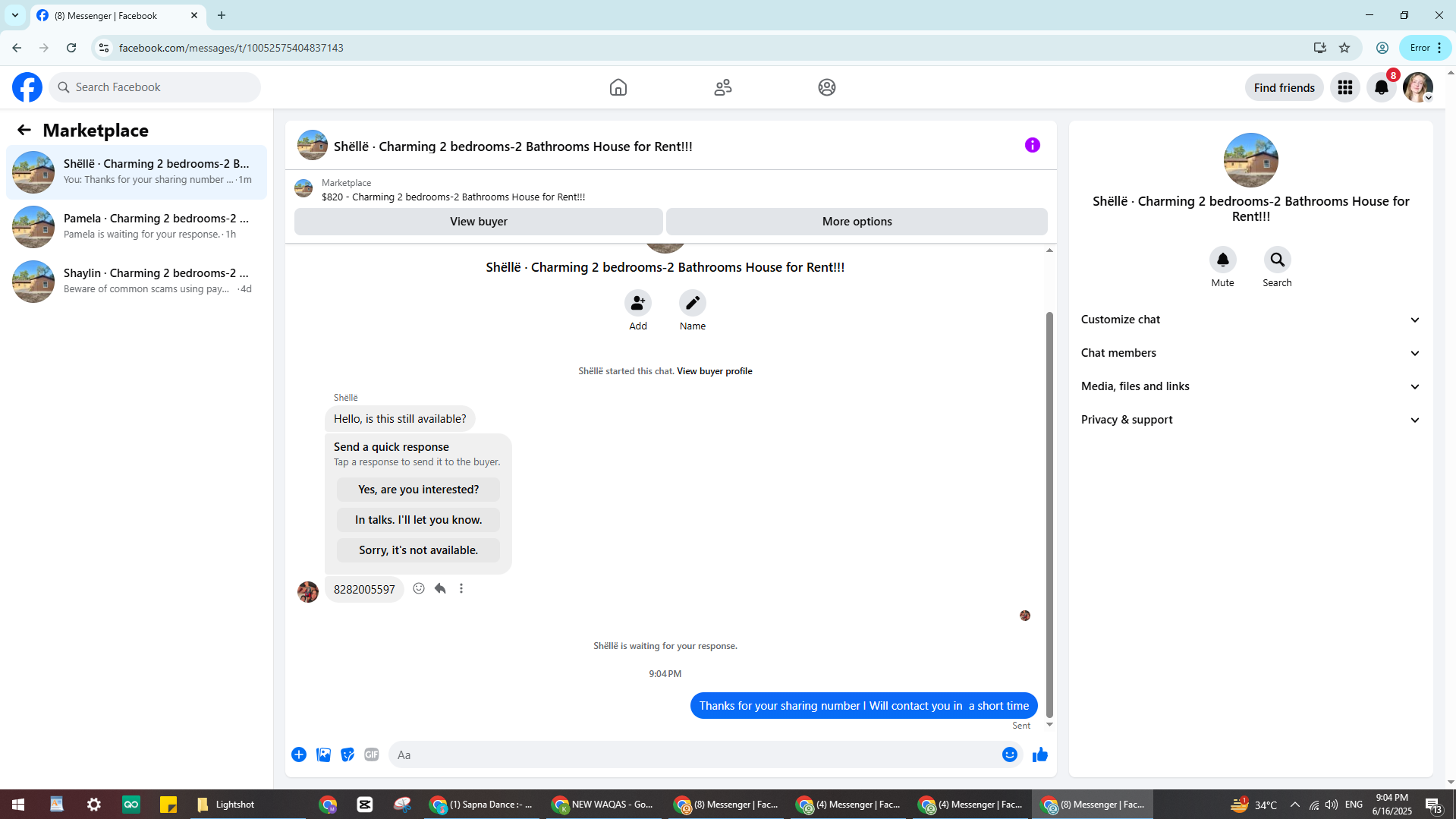
Task: Send quick response Yes, are you interested?
Action: click(419, 490)
